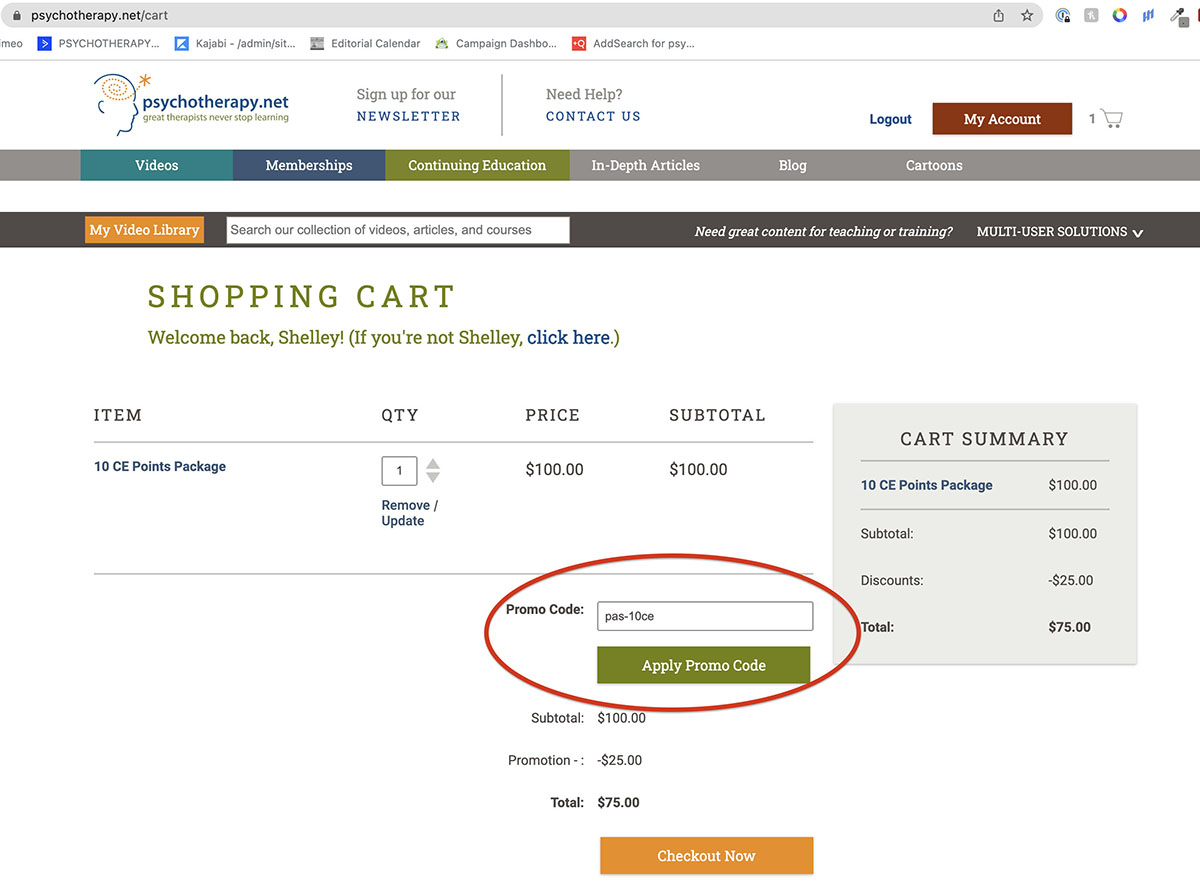Viewport: 1200px width, 894px height.
Task: Open the Campaign Dashboard bookmark
Action: (x=496, y=43)
